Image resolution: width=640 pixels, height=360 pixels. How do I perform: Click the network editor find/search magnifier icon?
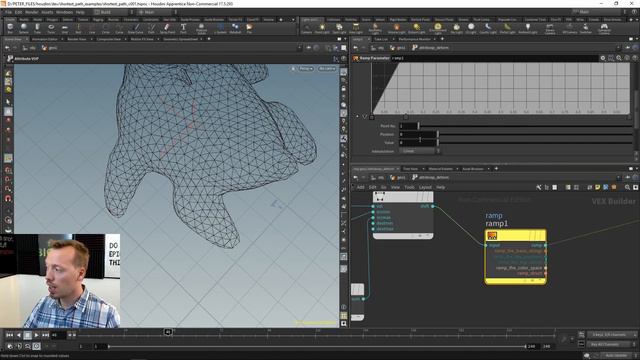tap(627, 187)
